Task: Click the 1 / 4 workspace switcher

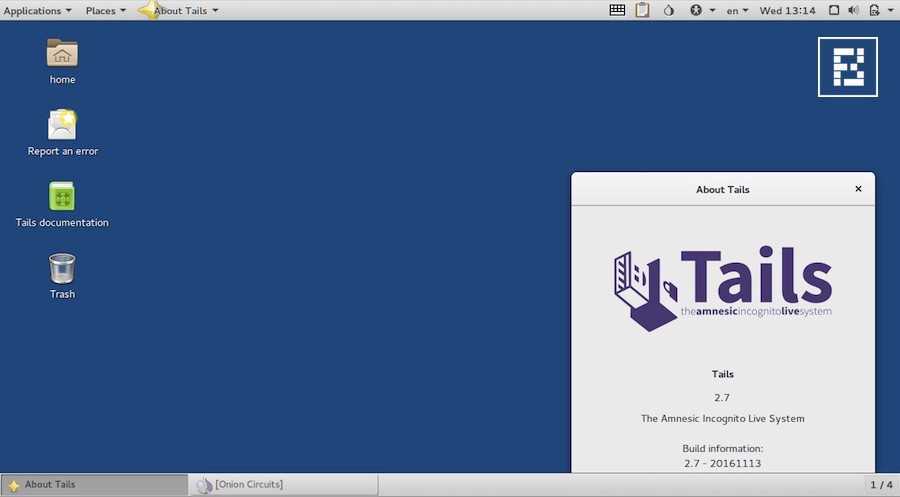Action: [881, 485]
